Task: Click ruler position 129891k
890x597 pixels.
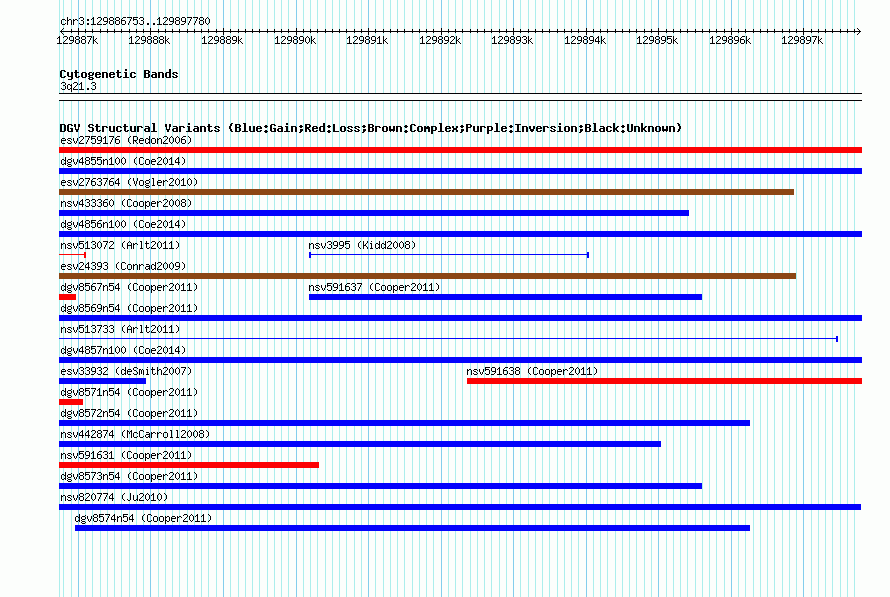Action: coord(367,40)
